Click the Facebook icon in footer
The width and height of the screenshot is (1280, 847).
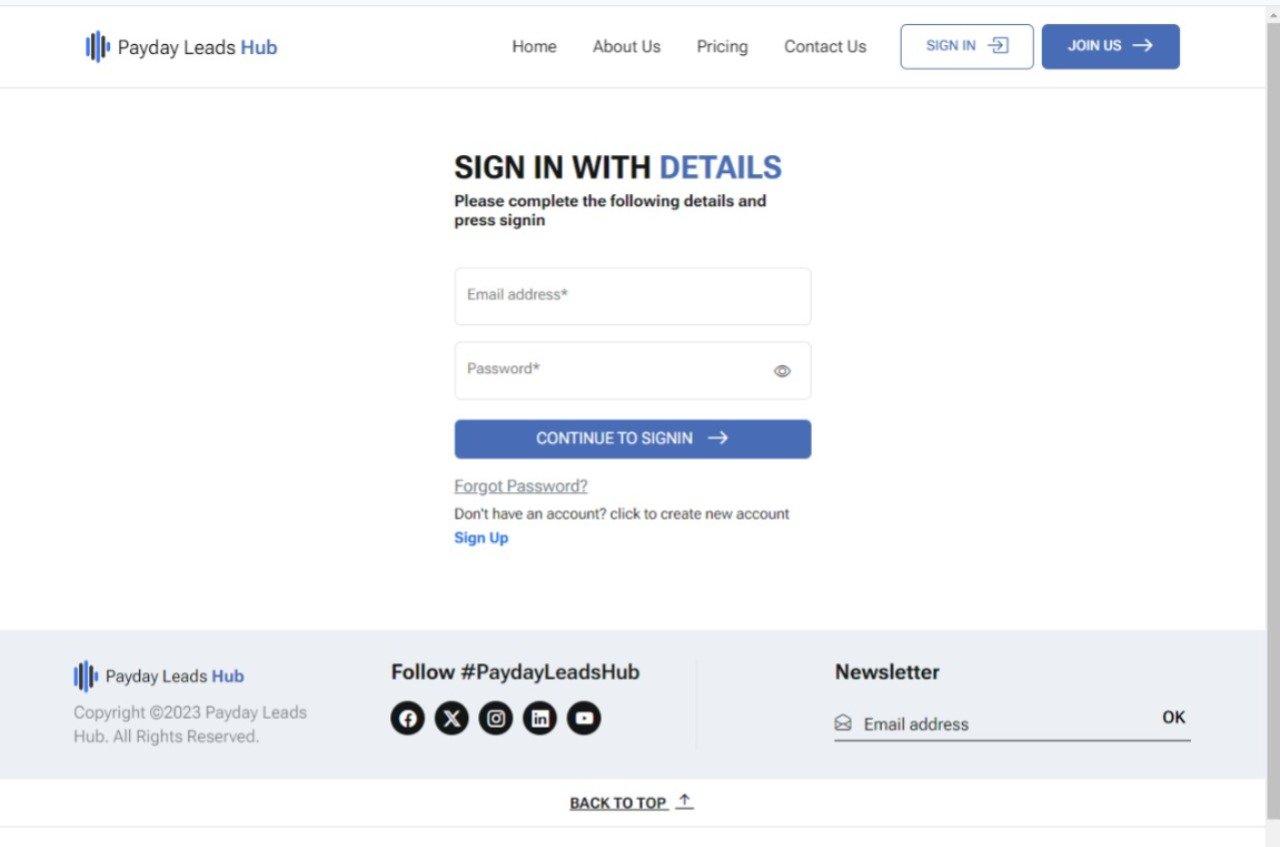pyautogui.click(x=408, y=718)
